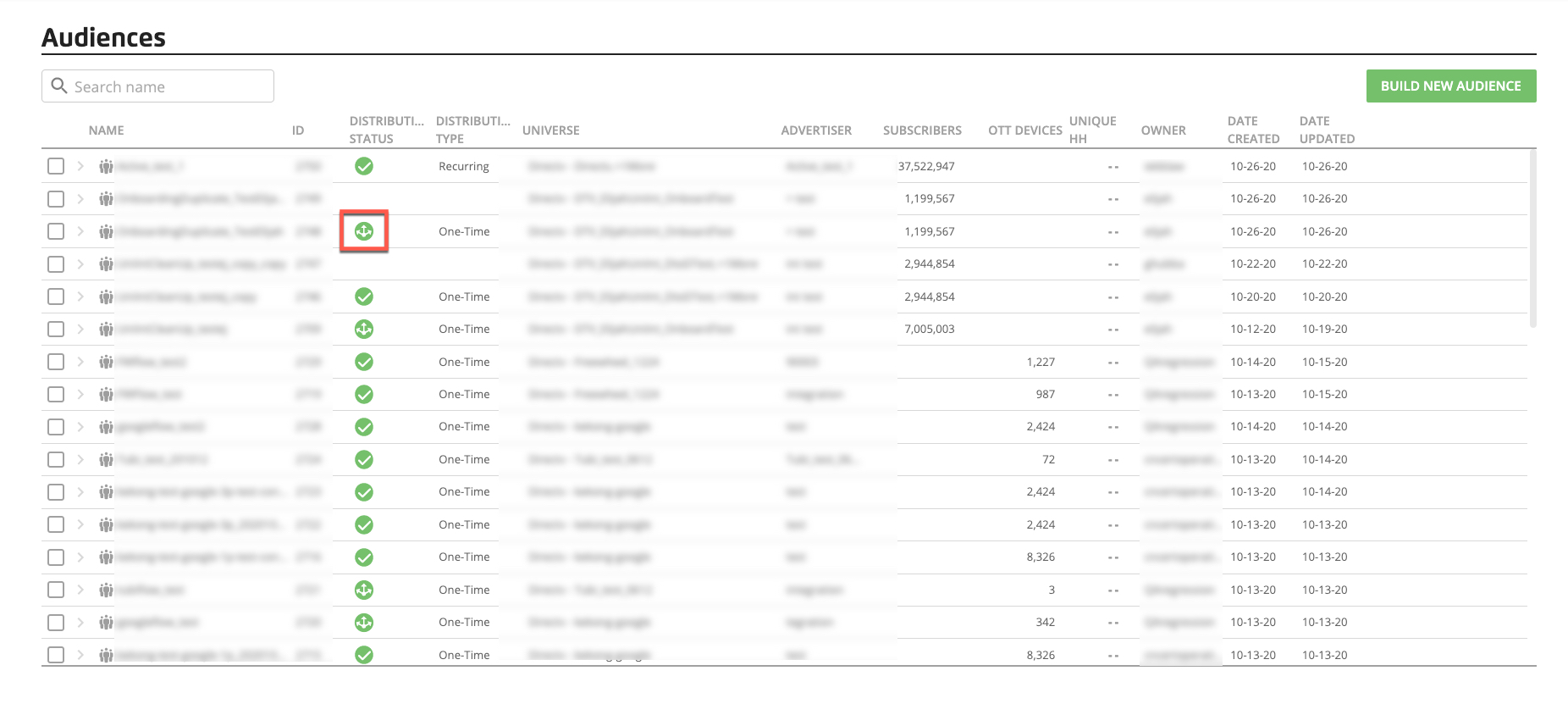This screenshot has width=1568, height=715.
Task: Click the ID column header
Action: click(x=298, y=130)
